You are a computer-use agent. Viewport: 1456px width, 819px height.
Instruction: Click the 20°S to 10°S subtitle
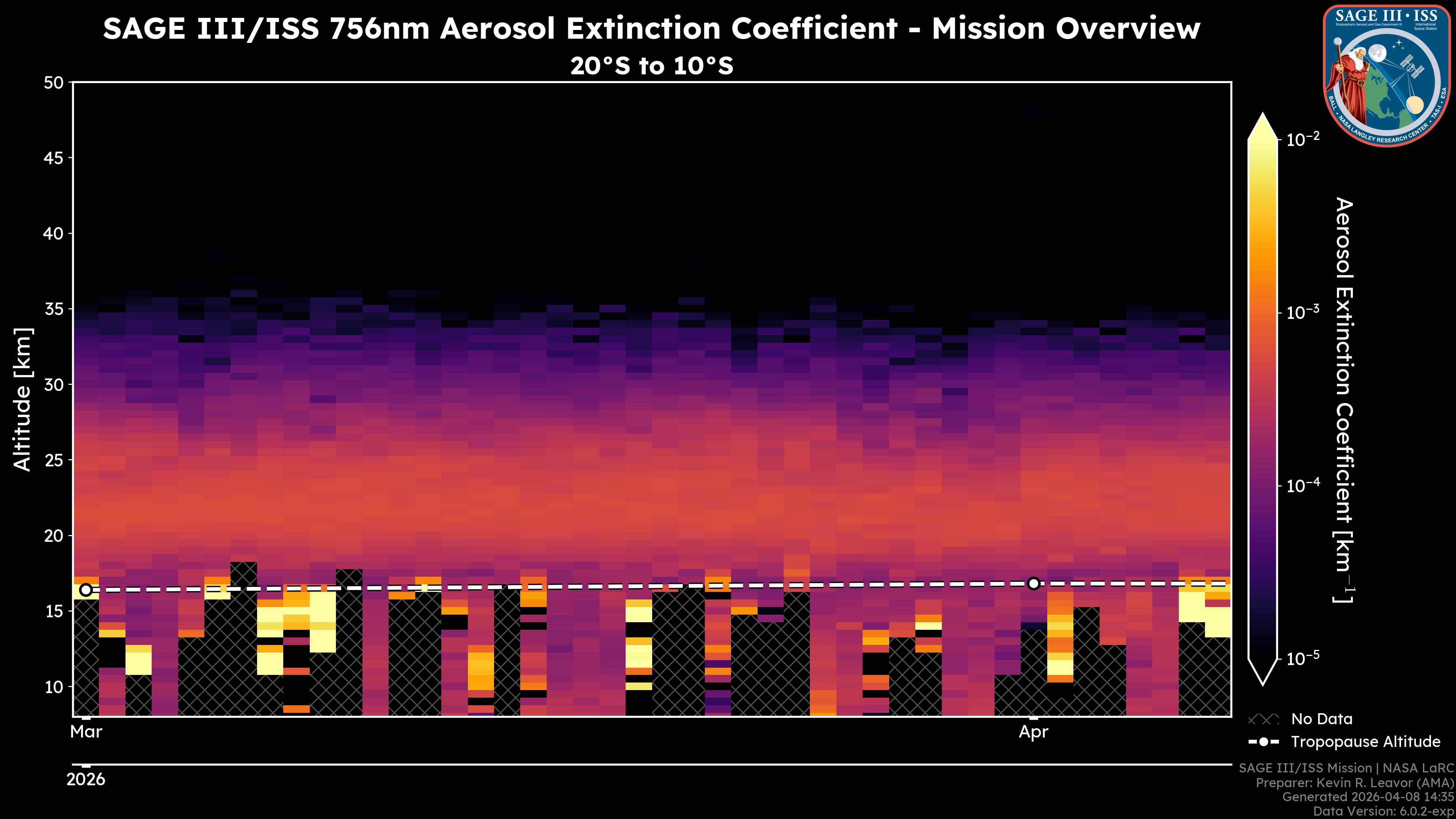[x=652, y=66]
